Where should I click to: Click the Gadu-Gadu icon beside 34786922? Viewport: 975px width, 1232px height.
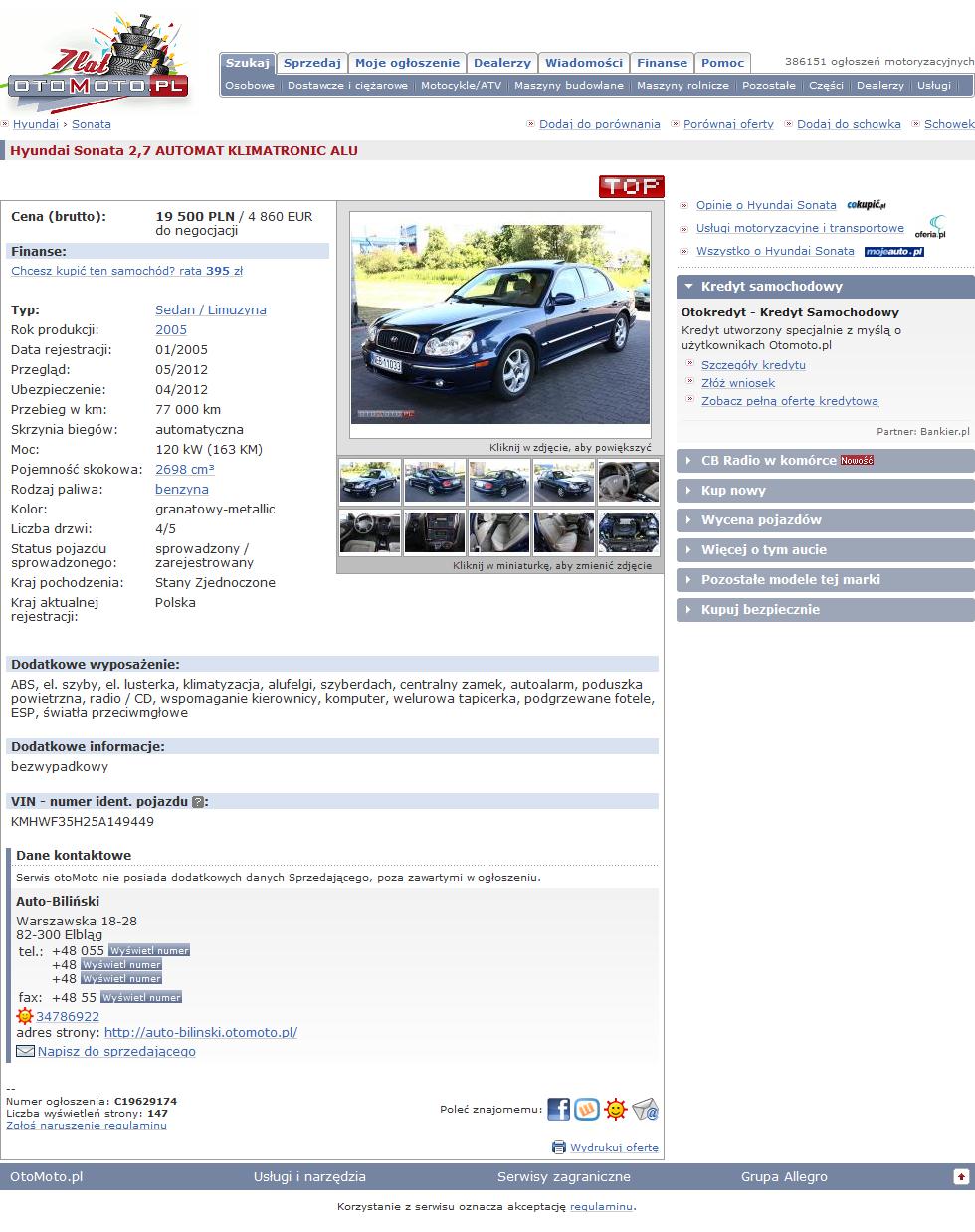[25, 1016]
